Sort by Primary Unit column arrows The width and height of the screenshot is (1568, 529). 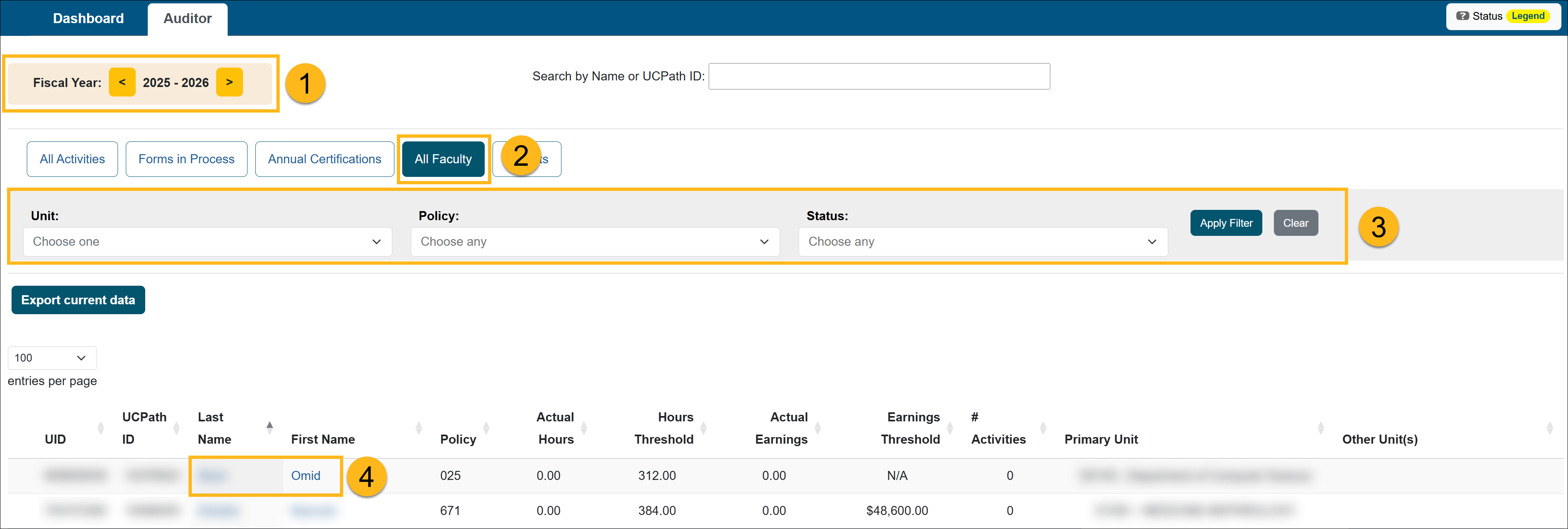pos(1320,428)
